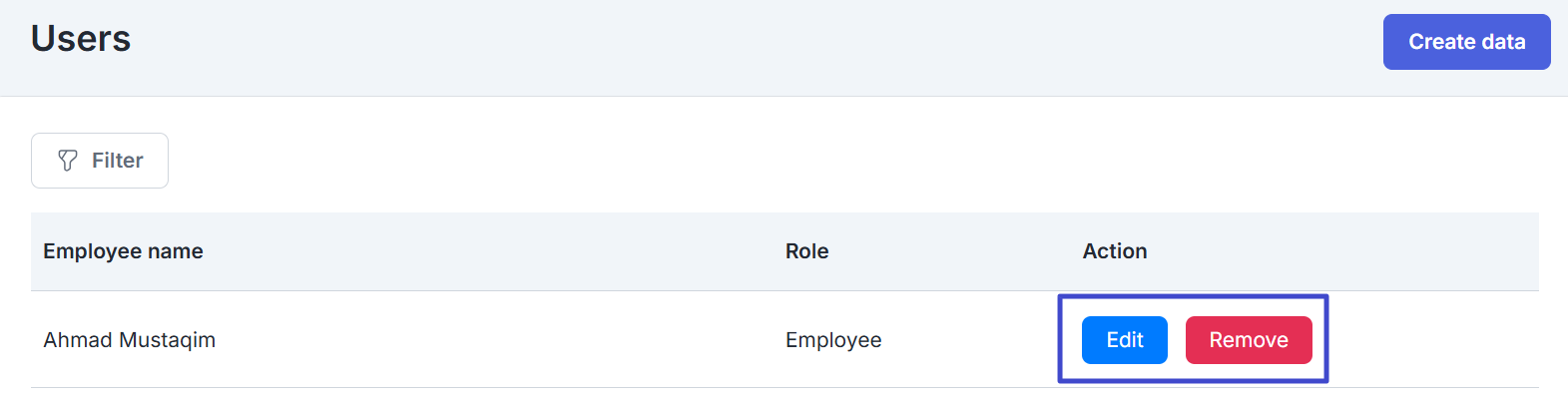Image resolution: width=1568 pixels, height=399 pixels.
Task: Click the Employee role value cell
Action: point(833,340)
